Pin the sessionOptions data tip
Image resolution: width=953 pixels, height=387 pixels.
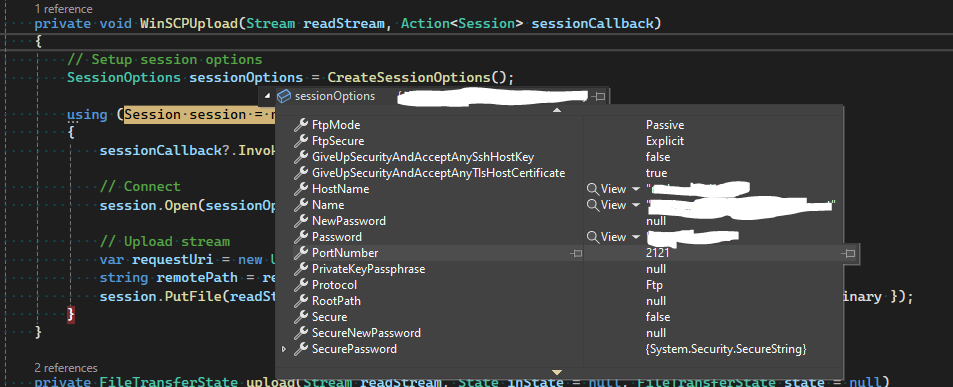(x=599, y=96)
